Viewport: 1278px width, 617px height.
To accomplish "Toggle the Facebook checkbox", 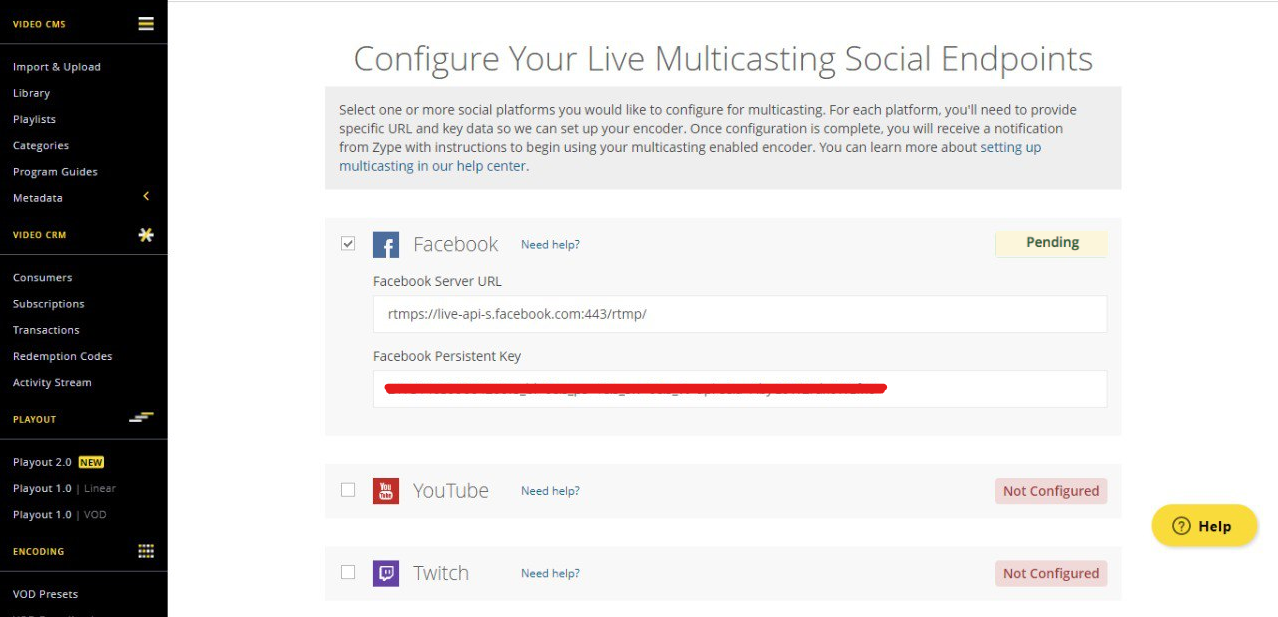I will 348,243.
